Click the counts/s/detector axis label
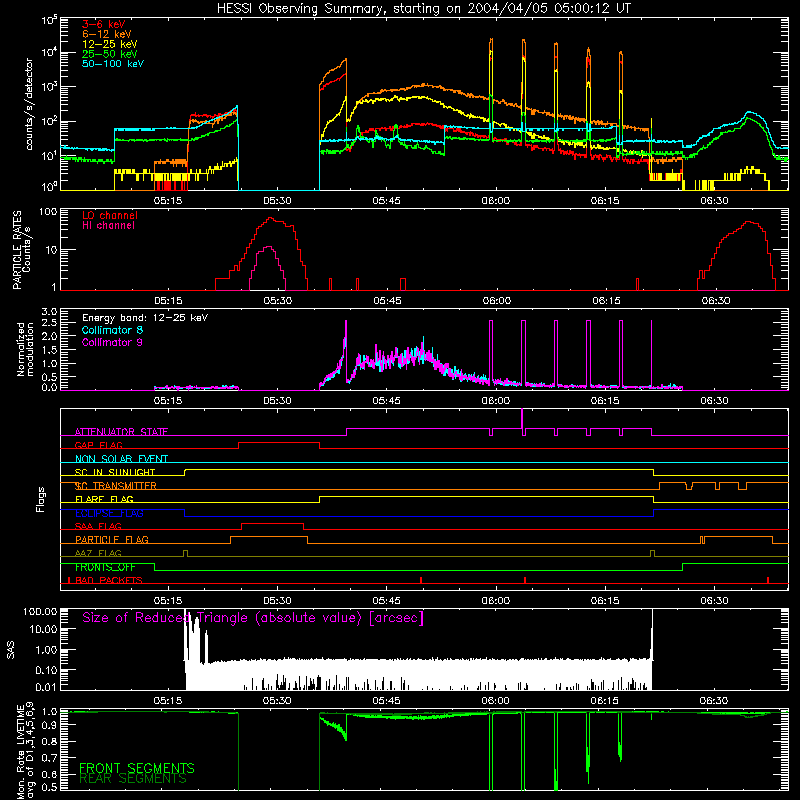 (29, 104)
